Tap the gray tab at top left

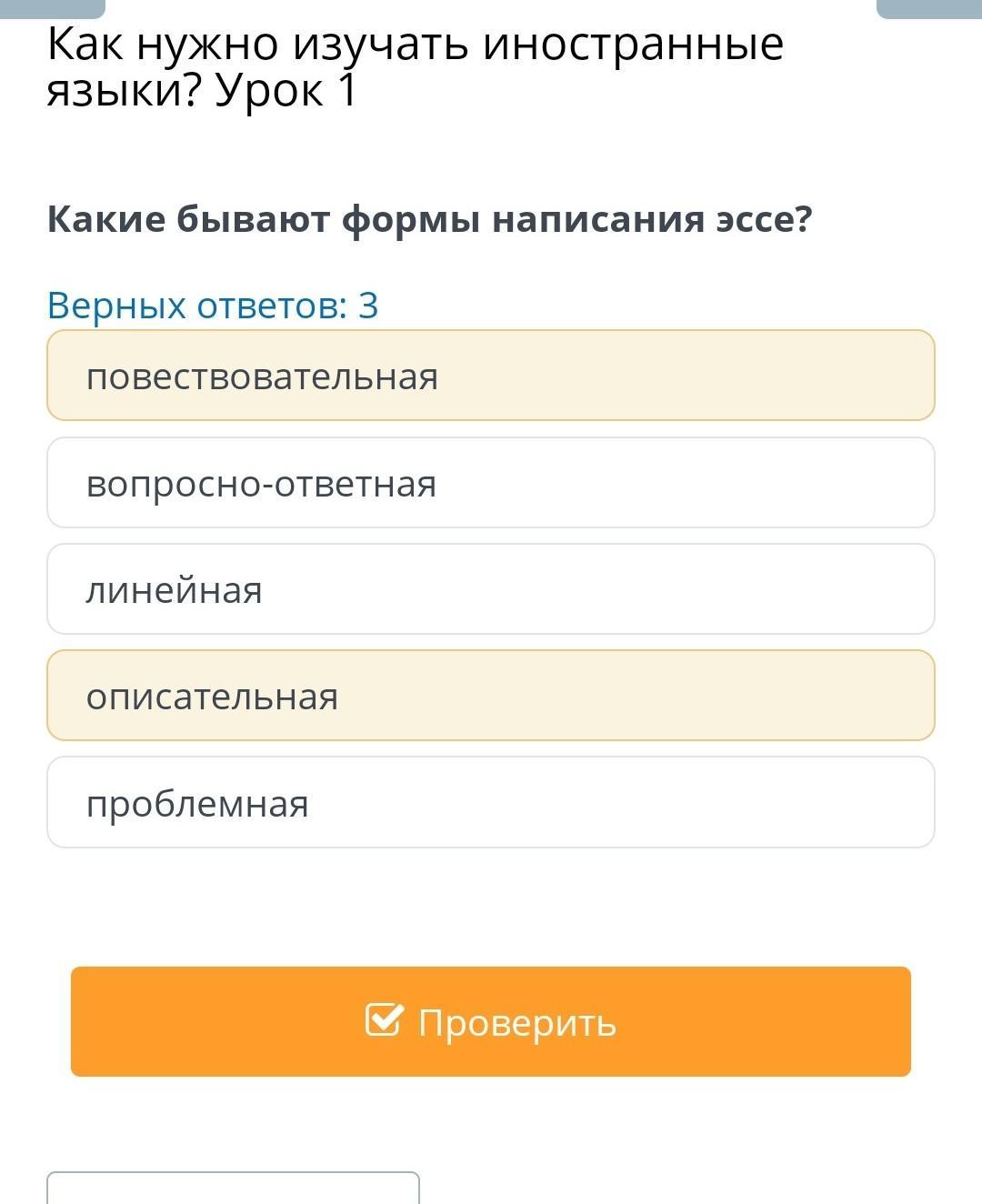[x=53, y=8]
